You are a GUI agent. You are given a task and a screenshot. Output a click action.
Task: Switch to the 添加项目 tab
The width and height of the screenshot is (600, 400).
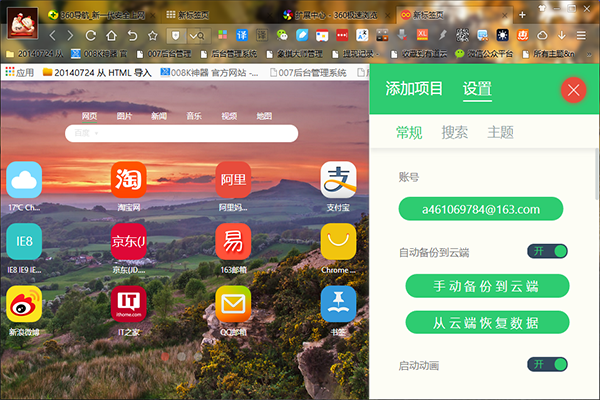point(414,89)
